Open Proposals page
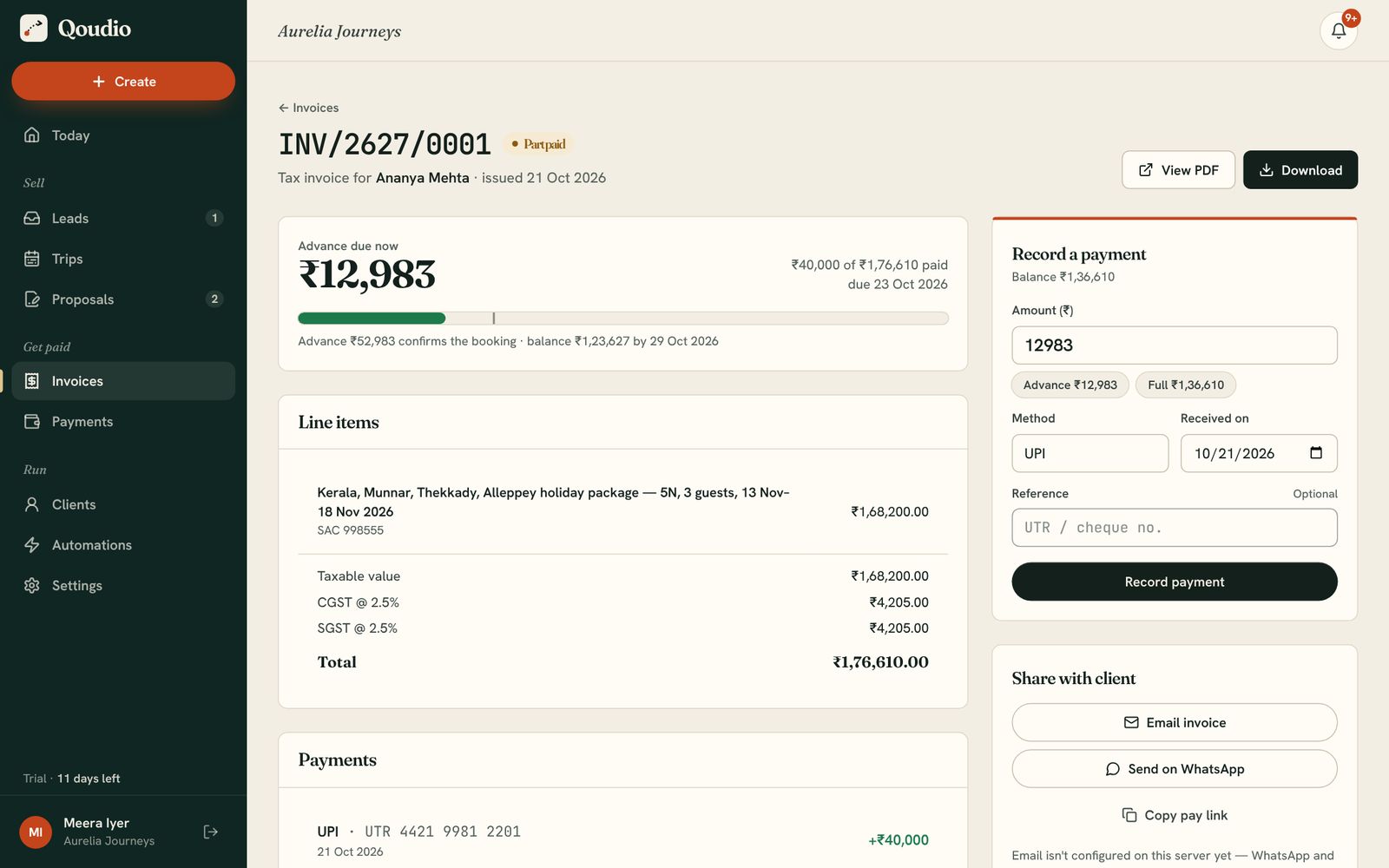This screenshot has height=868, width=1389. [x=123, y=299]
